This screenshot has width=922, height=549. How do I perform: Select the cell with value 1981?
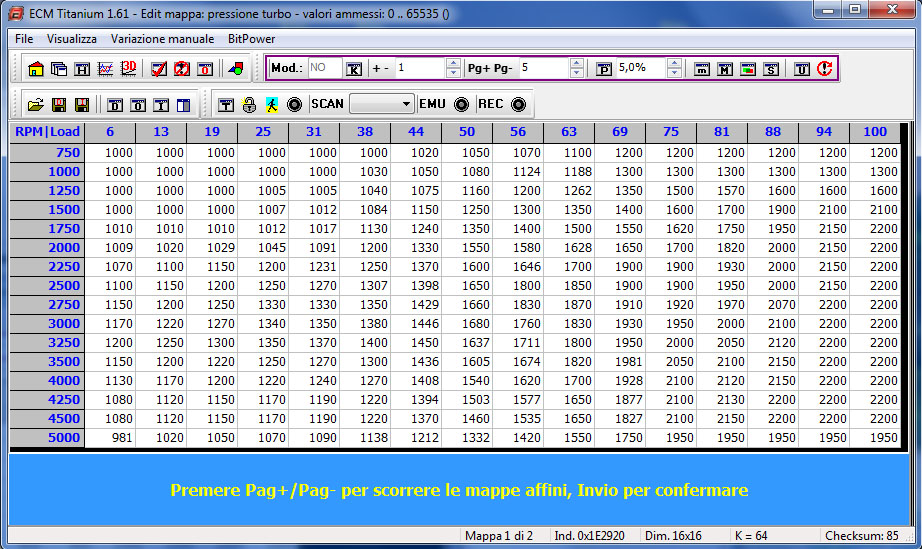620,361
